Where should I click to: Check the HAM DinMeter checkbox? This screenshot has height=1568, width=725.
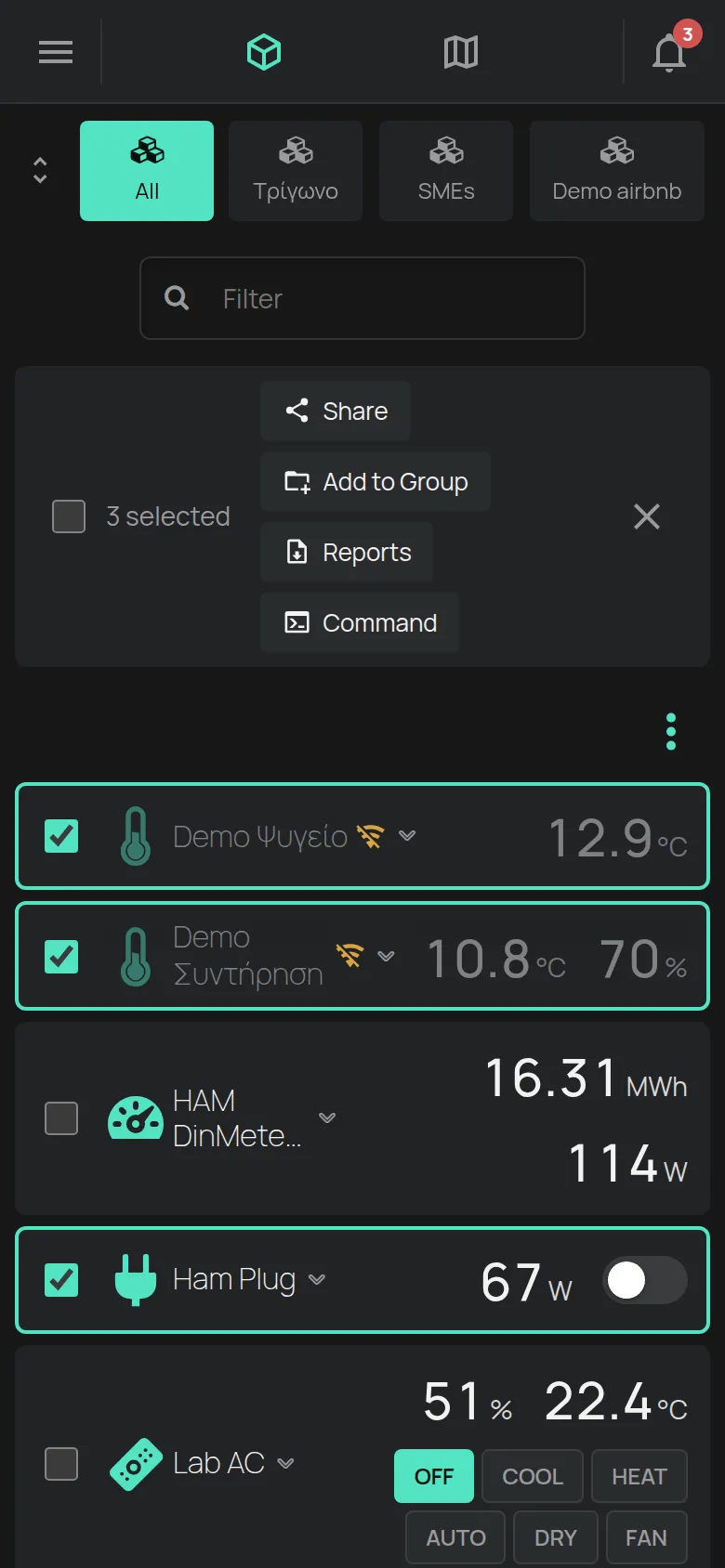[61, 1118]
